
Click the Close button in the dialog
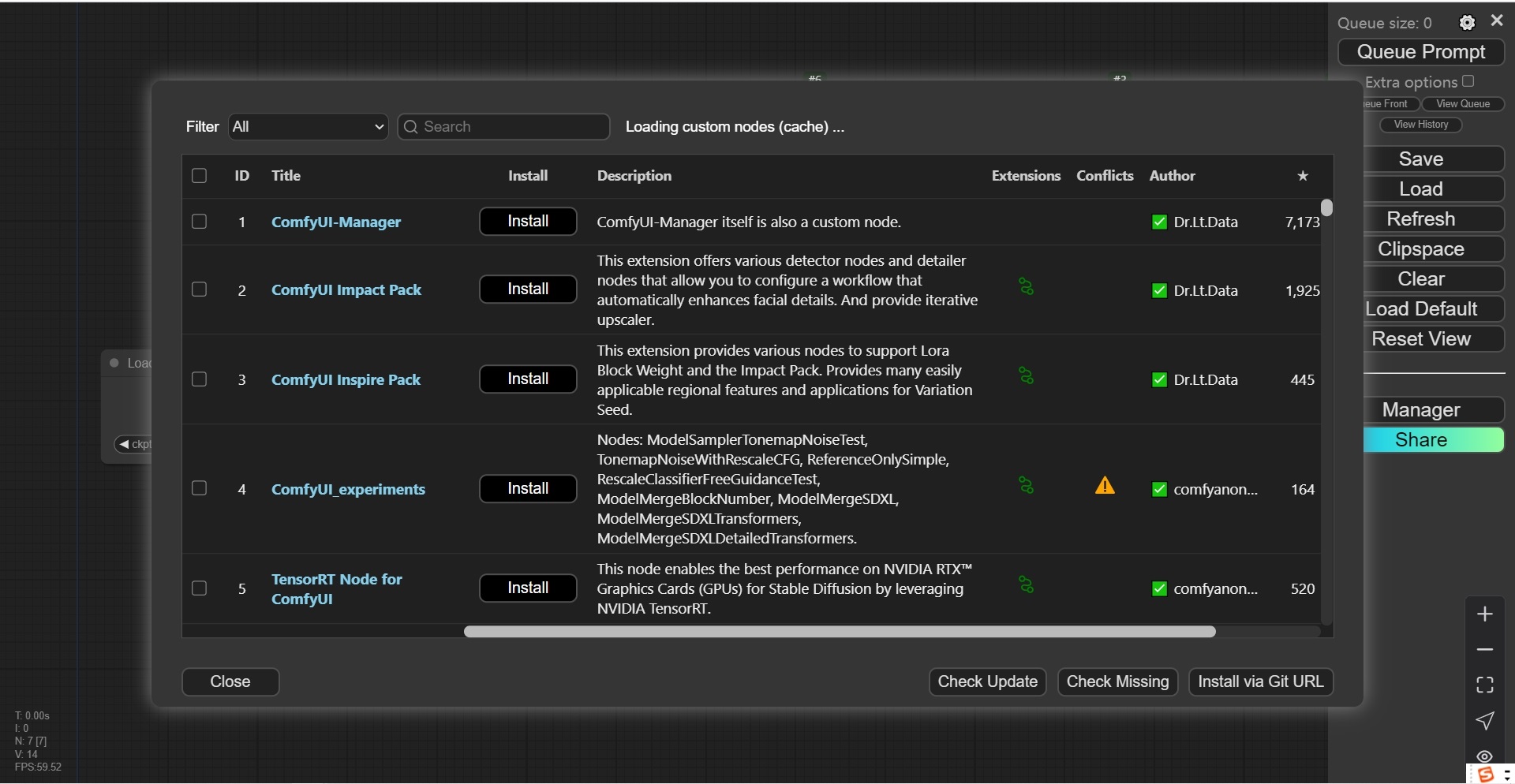pos(230,682)
